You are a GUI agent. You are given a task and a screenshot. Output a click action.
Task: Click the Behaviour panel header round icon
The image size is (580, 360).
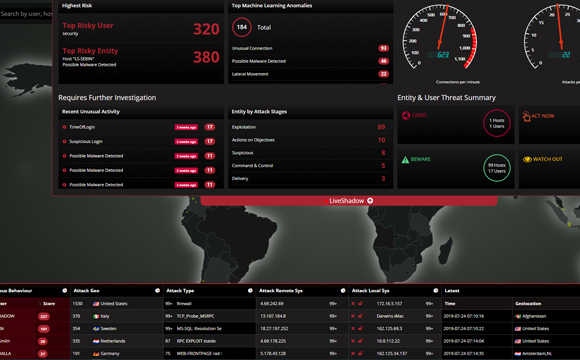click(65, 290)
